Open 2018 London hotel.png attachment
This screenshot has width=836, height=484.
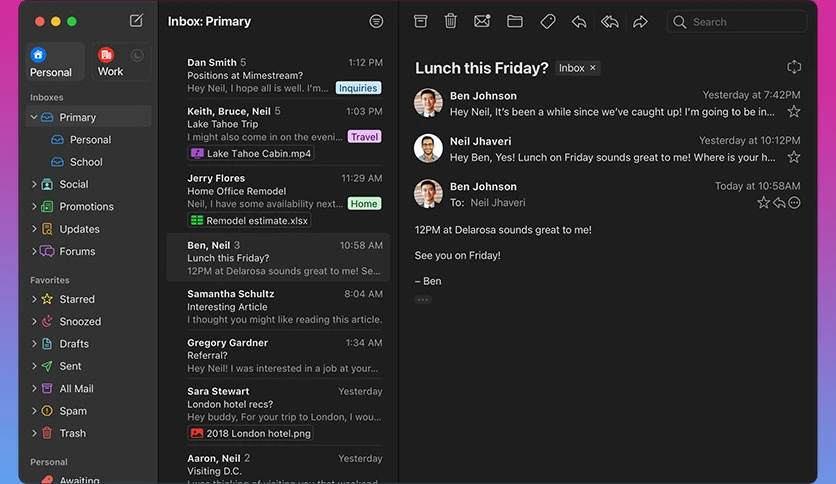(251, 433)
